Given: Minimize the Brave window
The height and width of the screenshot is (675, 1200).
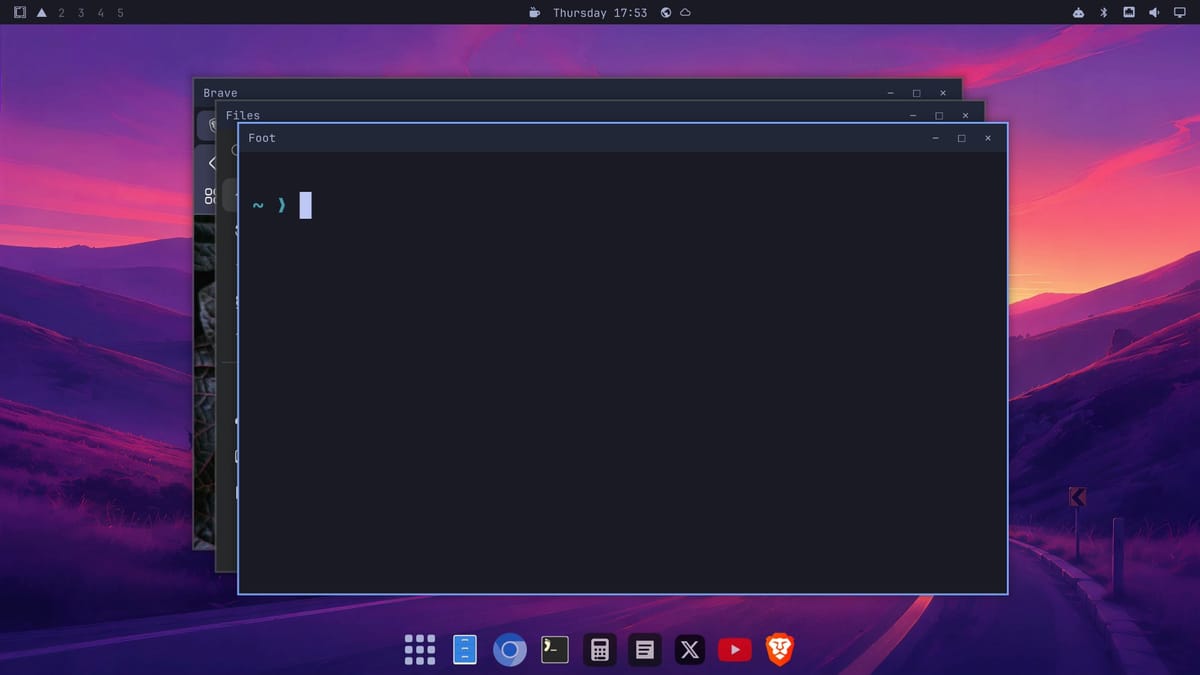Looking at the screenshot, I should tap(890, 93).
